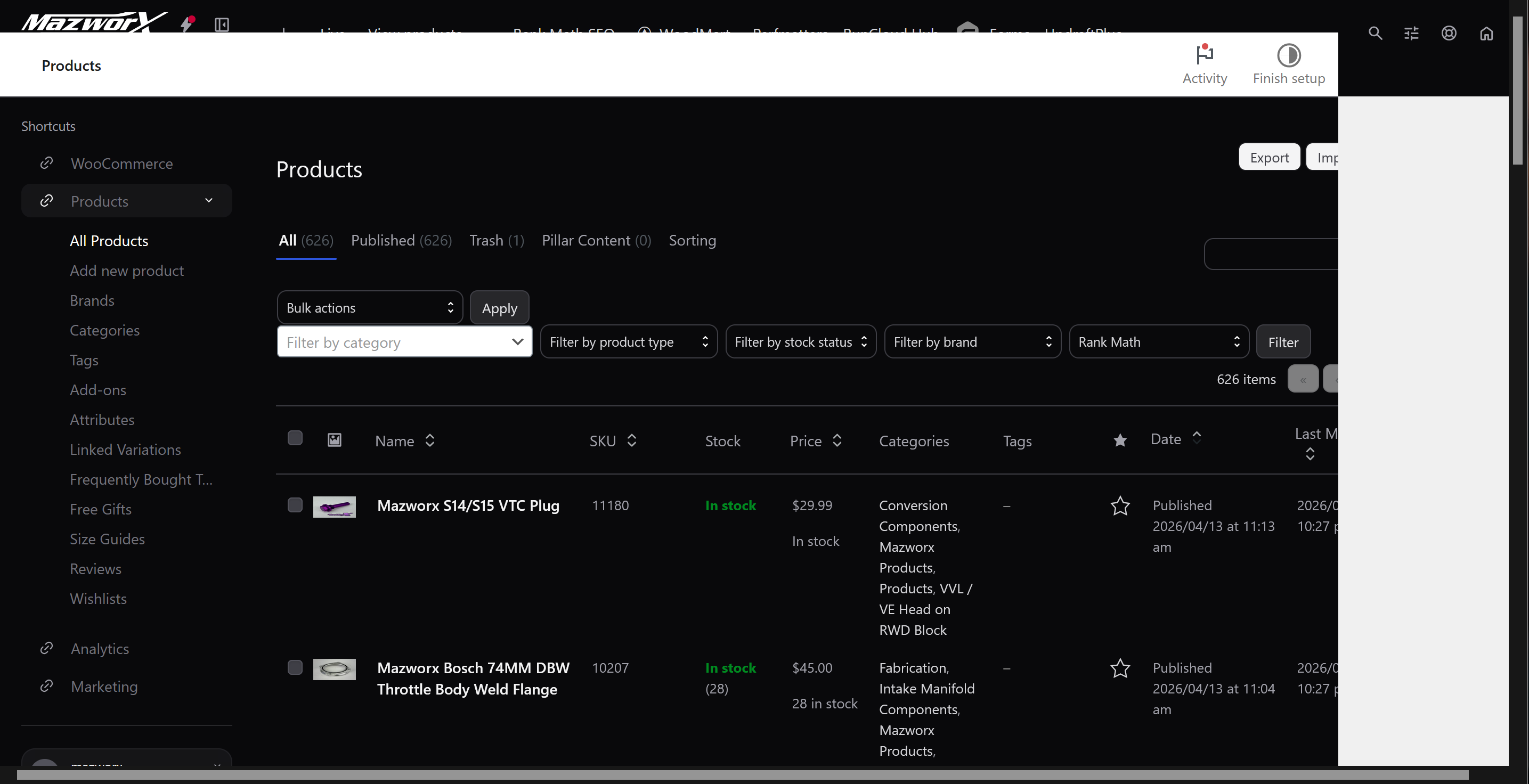Click the link icon beside Marketing

click(46, 686)
